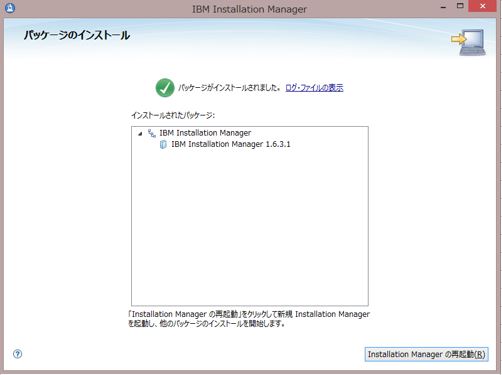Viewport: 502px width, 375px height.
Task: Minimize the IBM Installation Manager window
Action: click(x=443, y=7)
